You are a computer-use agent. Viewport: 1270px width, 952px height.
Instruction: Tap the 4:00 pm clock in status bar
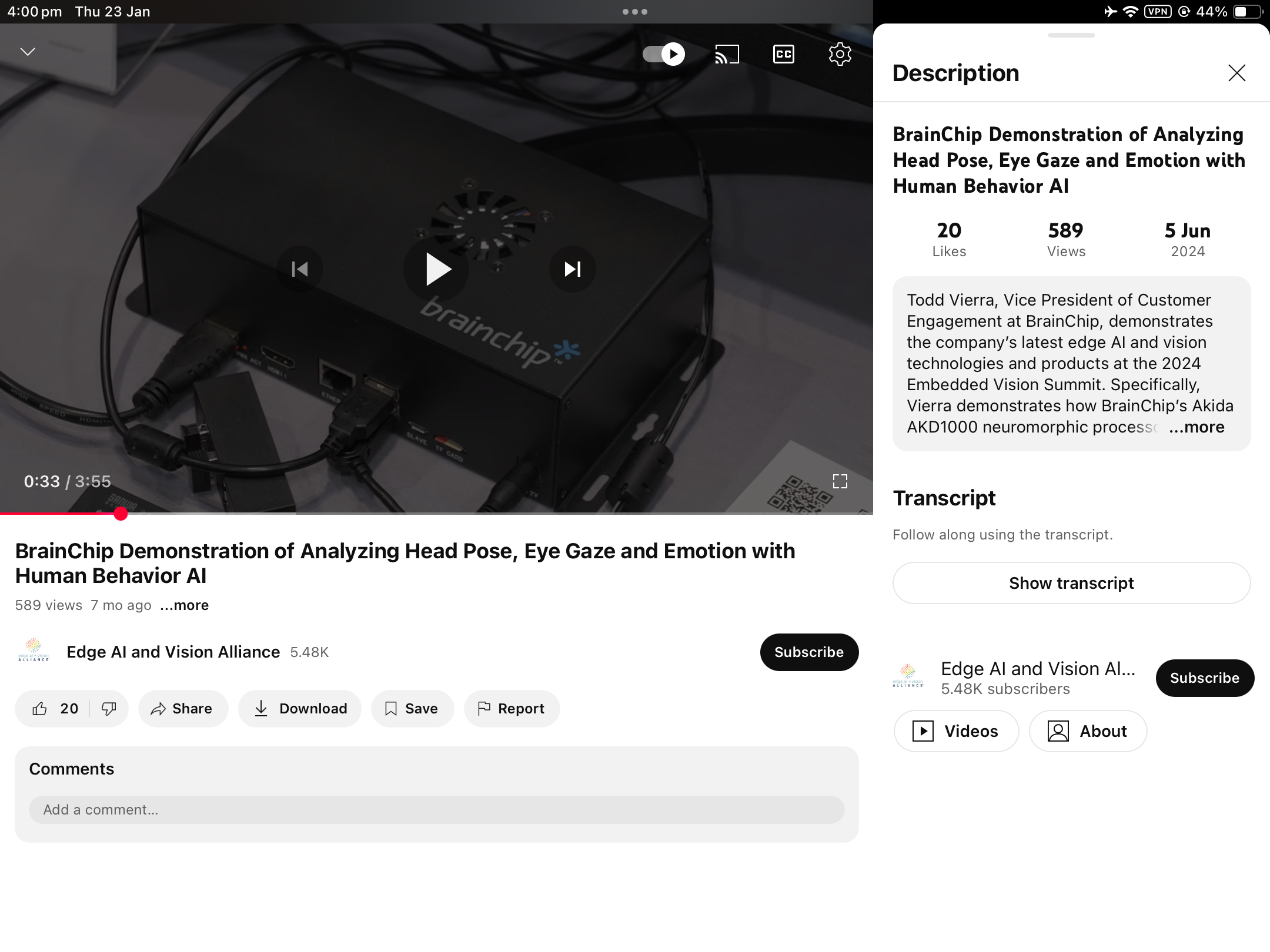click(x=35, y=11)
